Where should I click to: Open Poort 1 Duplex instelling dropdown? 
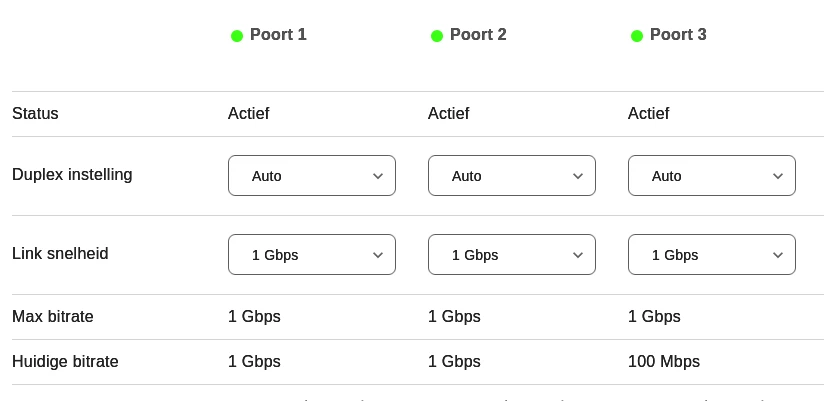tap(312, 176)
